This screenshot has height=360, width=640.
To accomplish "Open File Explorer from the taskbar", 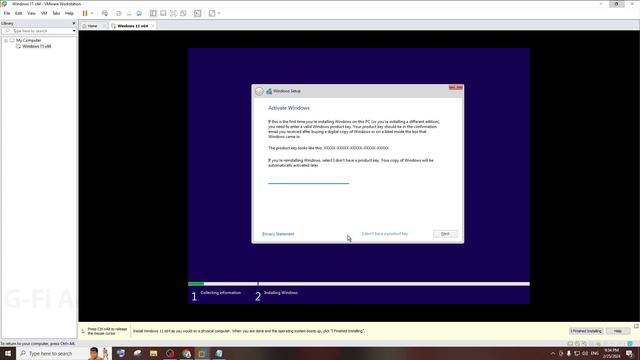I will point(153,353).
